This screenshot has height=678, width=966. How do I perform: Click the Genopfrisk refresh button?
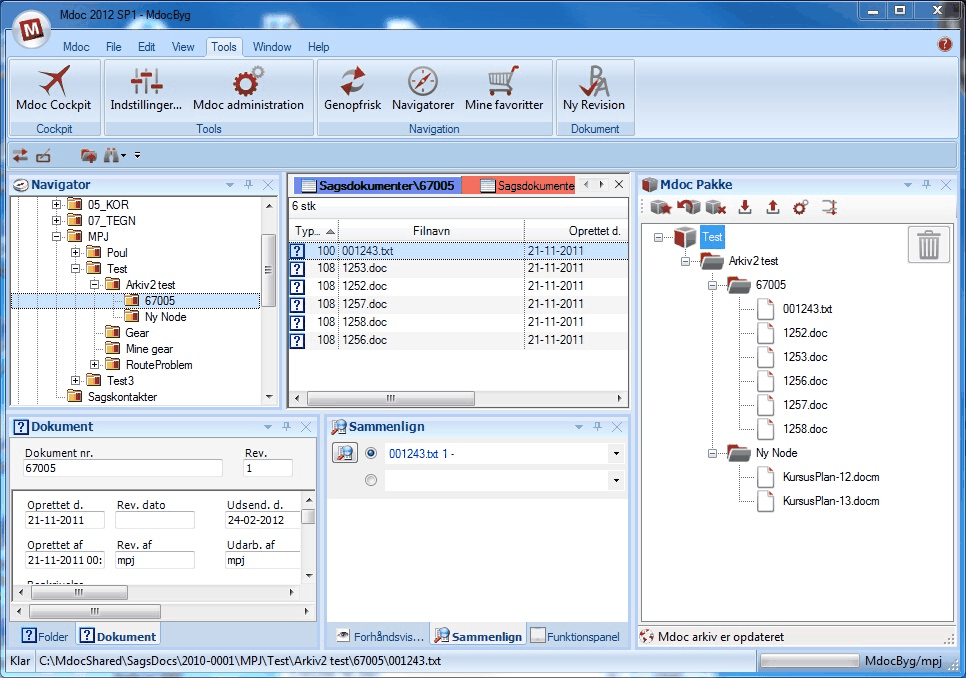[x=352, y=89]
